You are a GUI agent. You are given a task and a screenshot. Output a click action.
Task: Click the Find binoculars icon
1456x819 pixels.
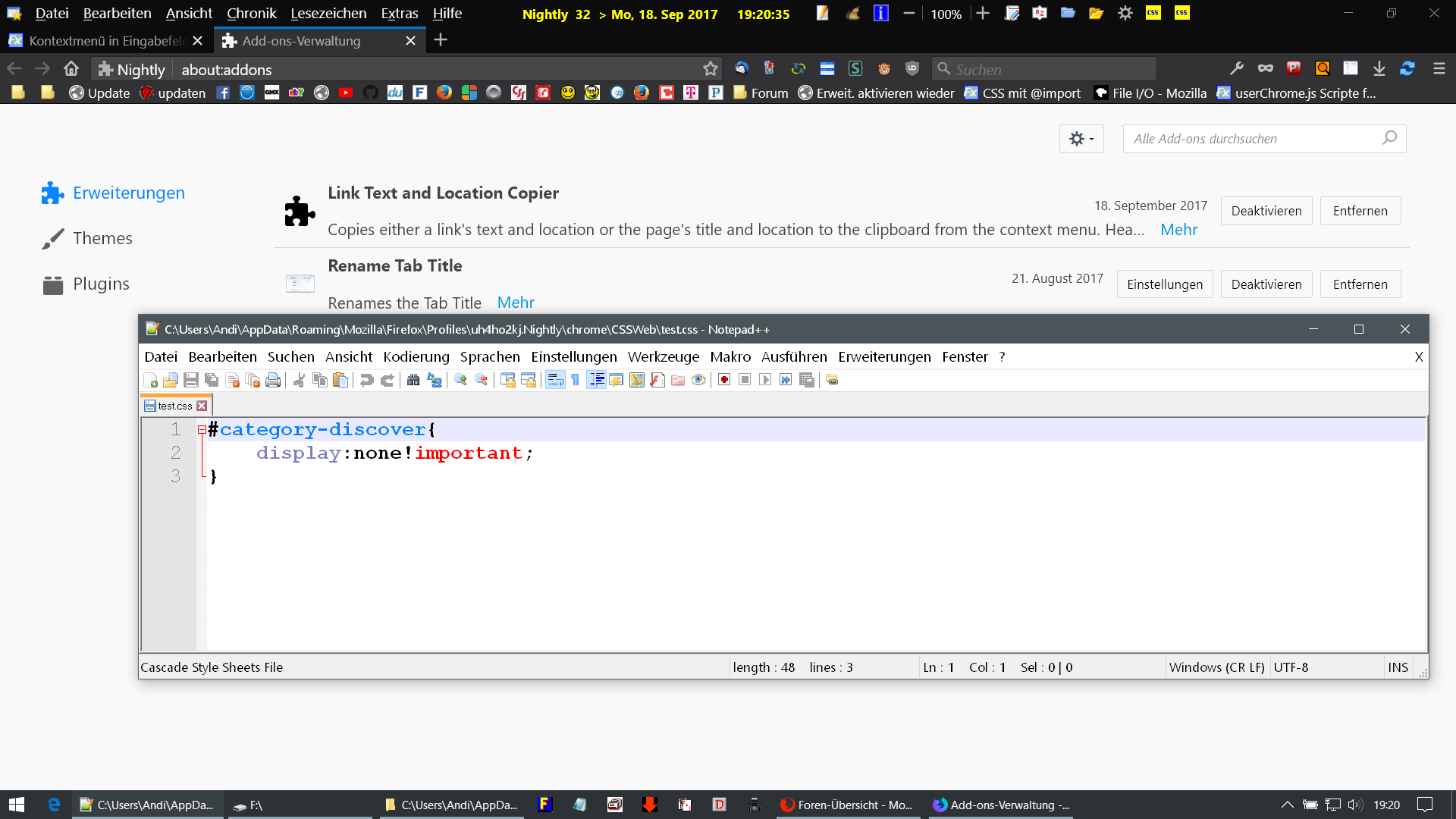tap(413, 380)
